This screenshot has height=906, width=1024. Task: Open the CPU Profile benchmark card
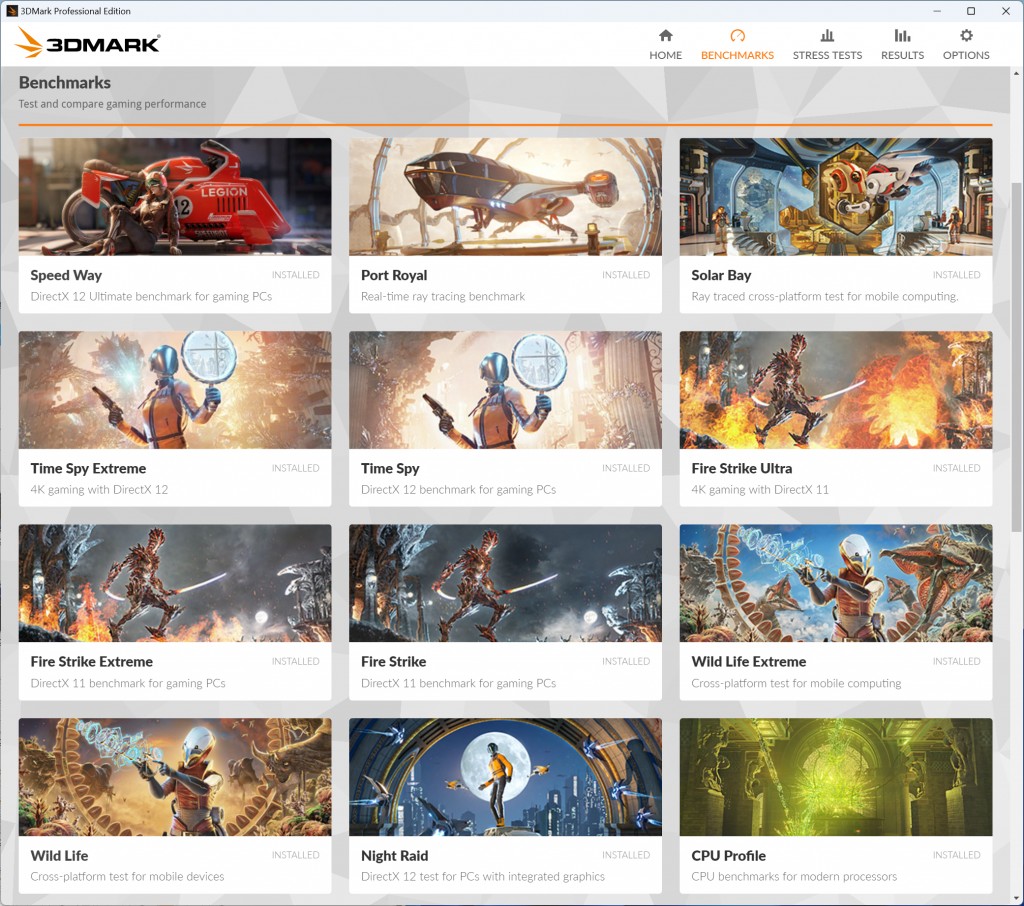pyautogui.click(x=835, y=805)
